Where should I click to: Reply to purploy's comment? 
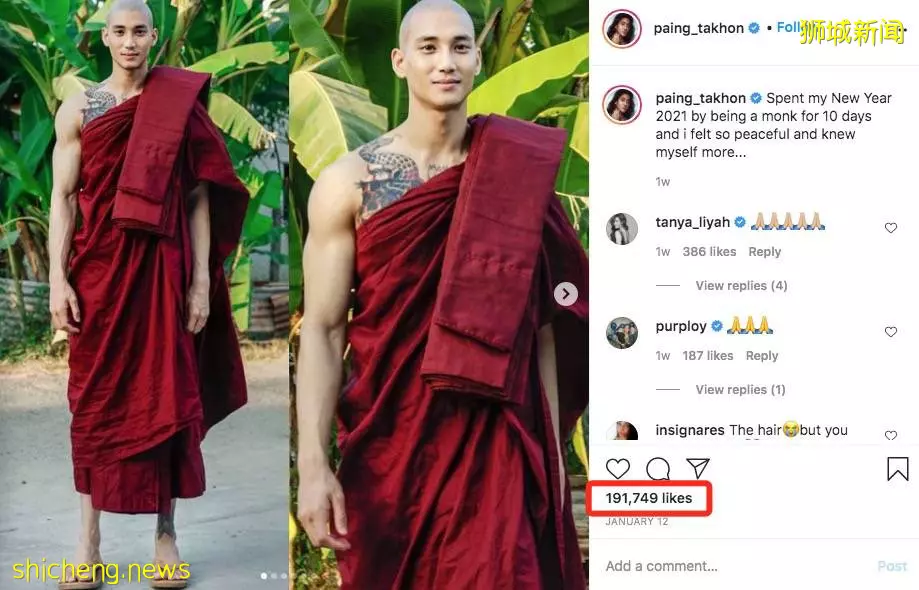(761, 356)
